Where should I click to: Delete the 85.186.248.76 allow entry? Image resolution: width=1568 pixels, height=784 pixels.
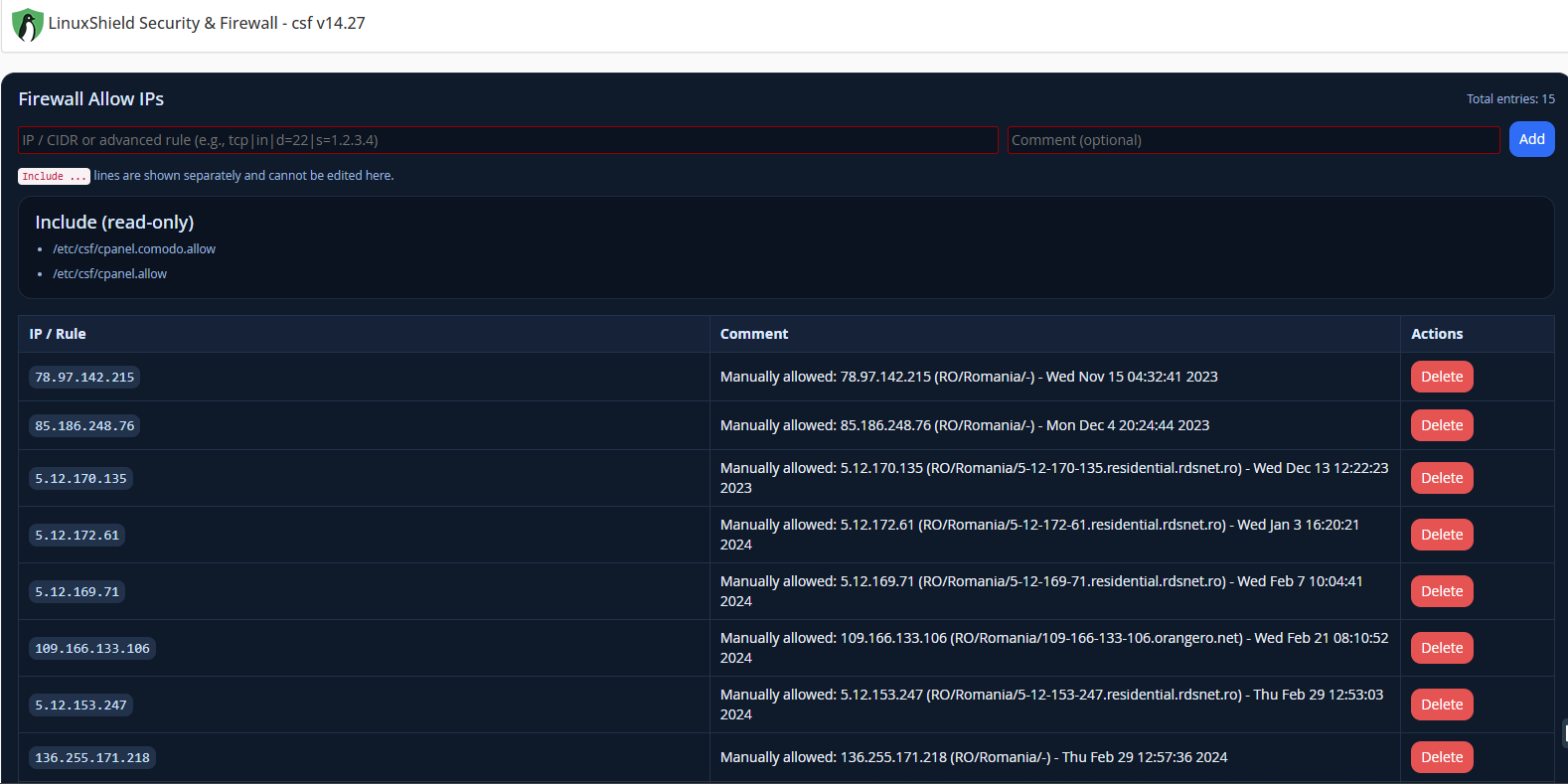pos(1441,425)
